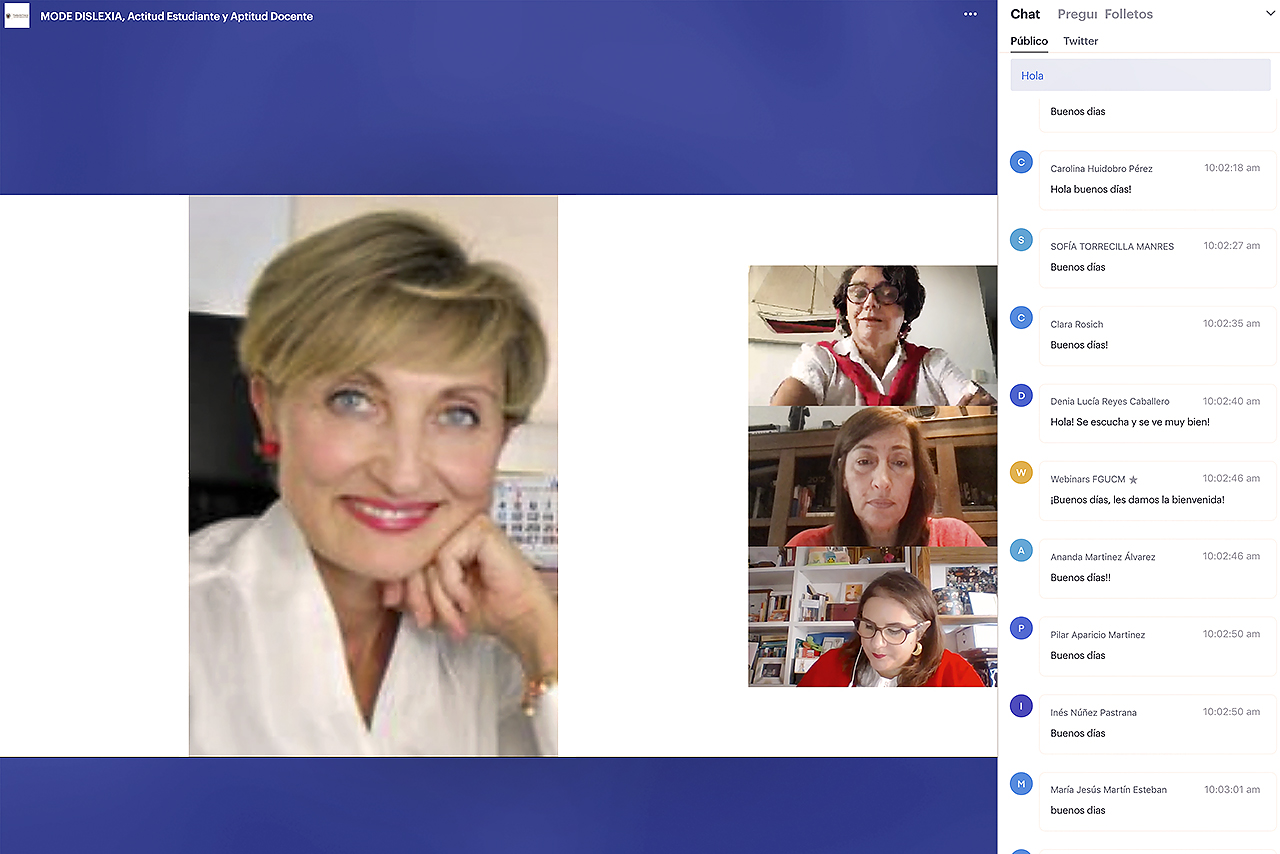The height and width of the screenshot is (854, 1280).
Task: Click the name Denia Lucía Reyes Caballero
Action: [1110, 401]
